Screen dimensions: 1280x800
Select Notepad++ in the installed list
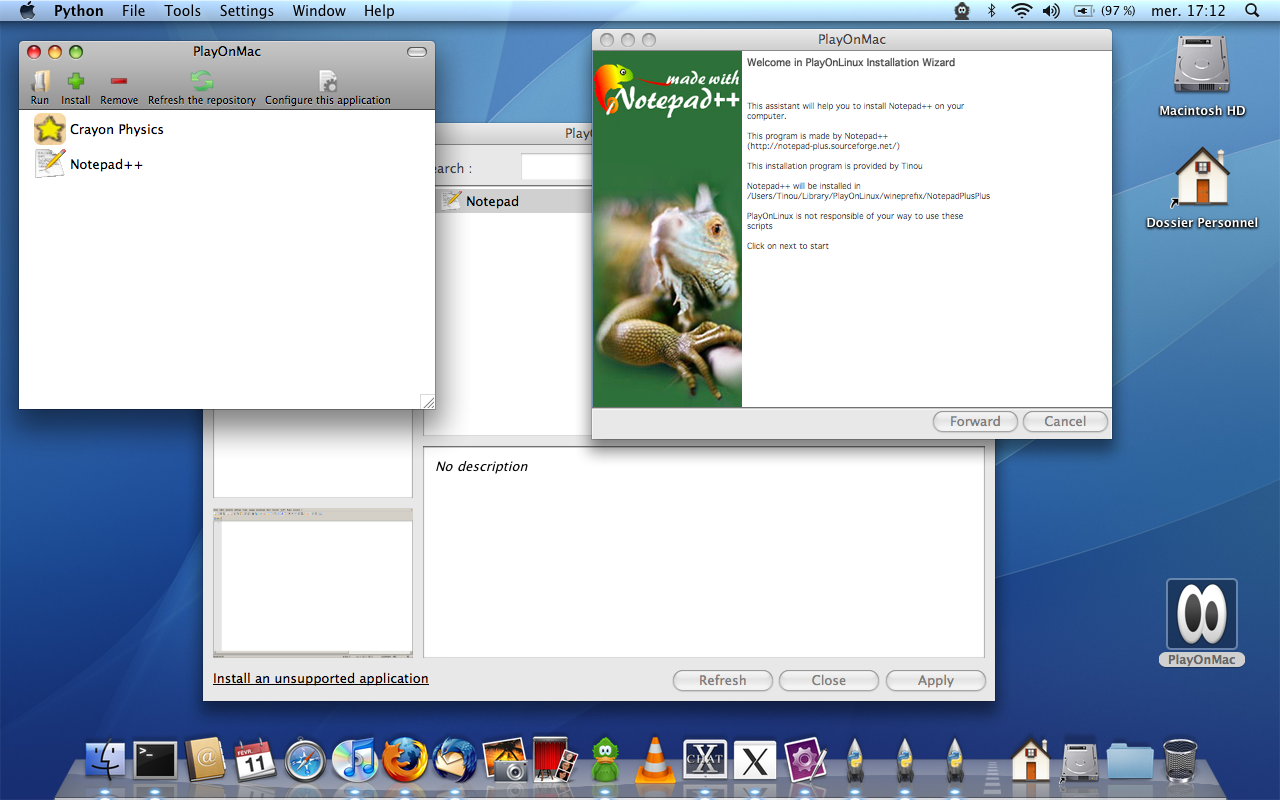[x=106, y=164]
